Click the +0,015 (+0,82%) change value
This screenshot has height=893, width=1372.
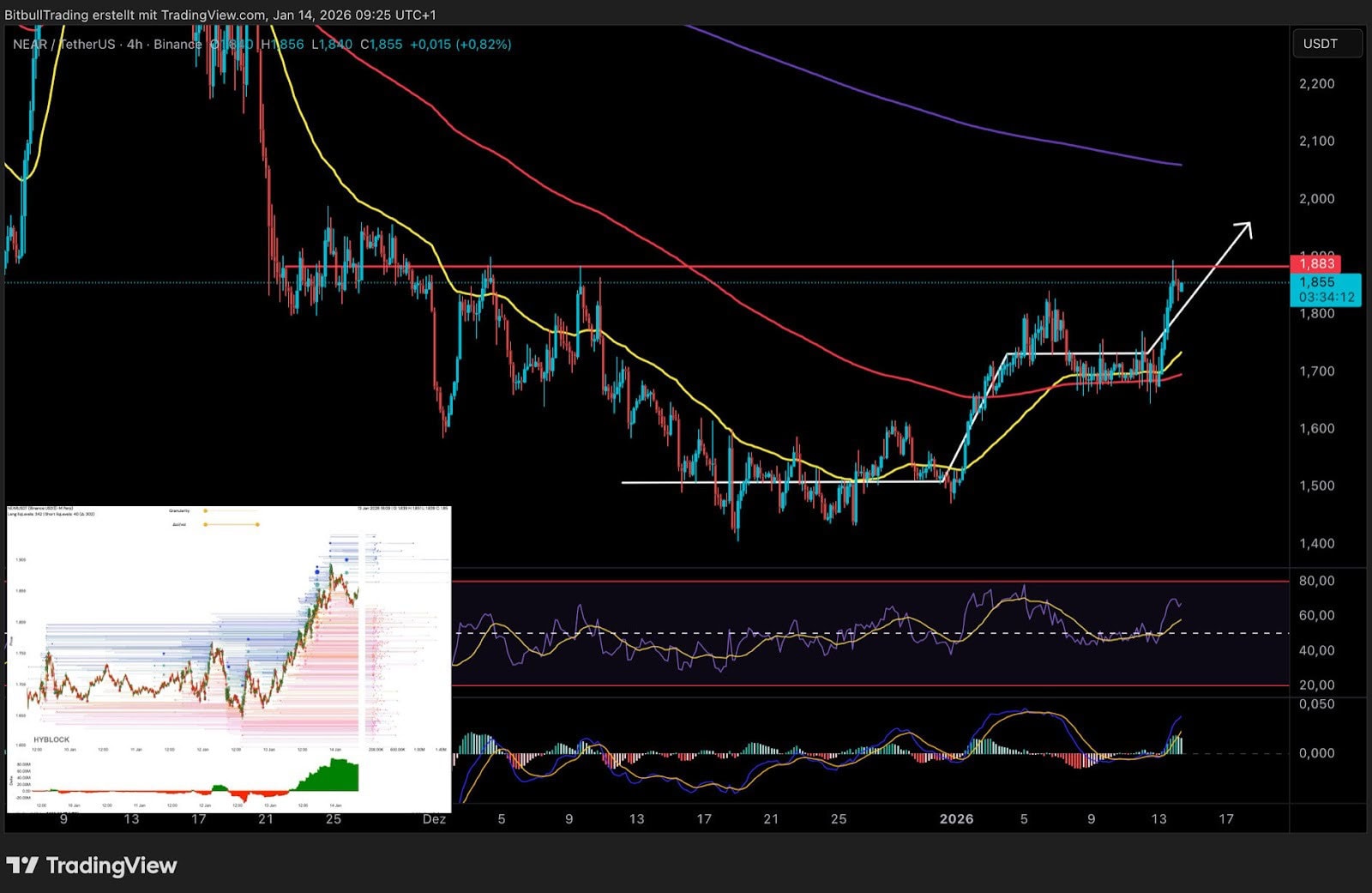point(460,44)
